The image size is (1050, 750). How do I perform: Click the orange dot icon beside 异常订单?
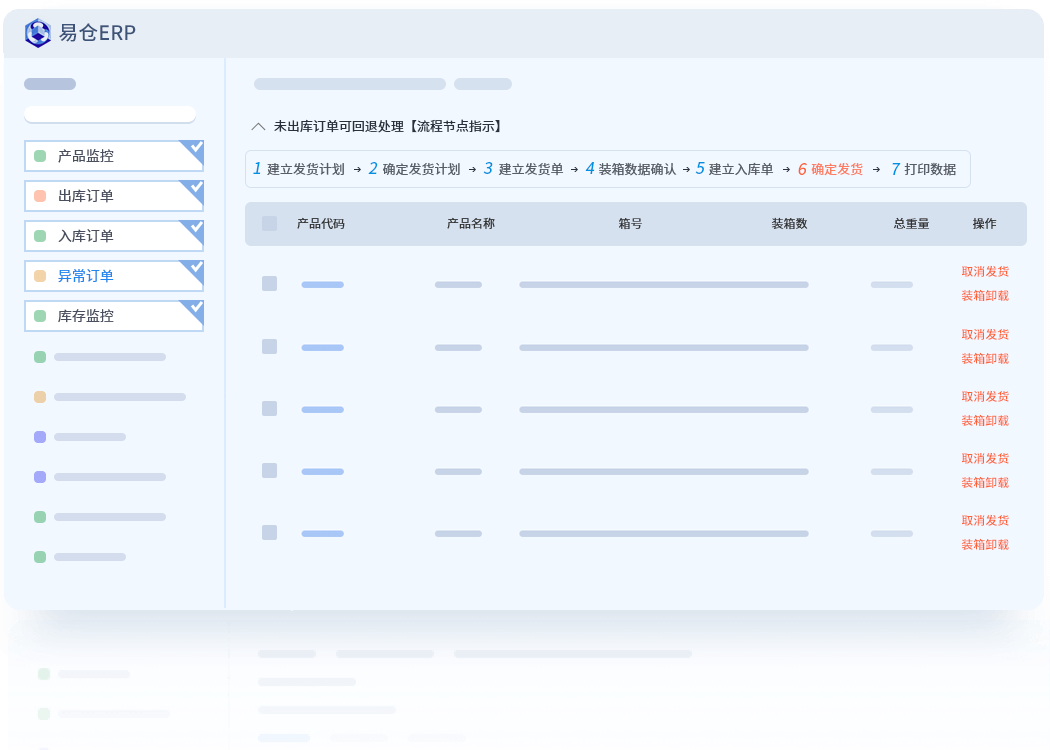tap(40, 276)
